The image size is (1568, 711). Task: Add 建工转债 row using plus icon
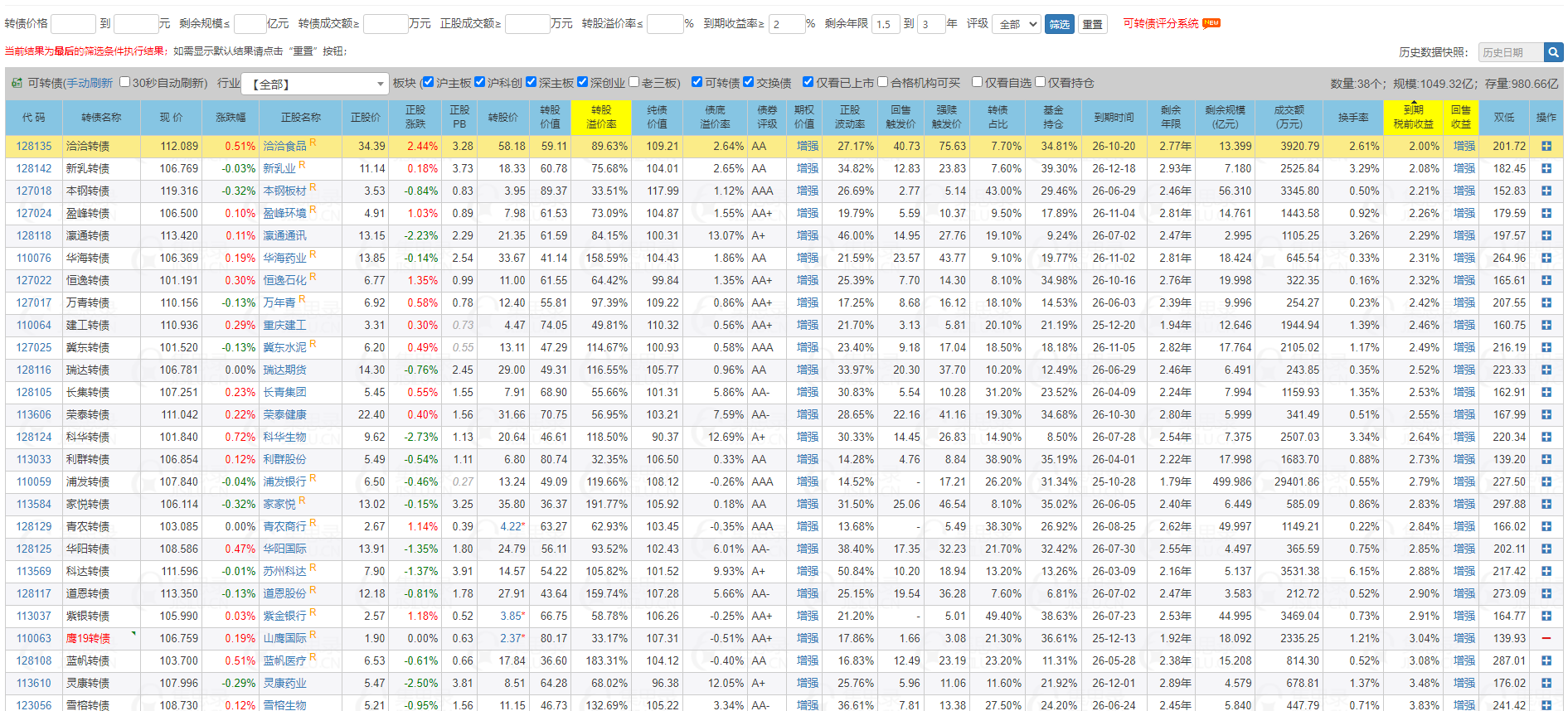pyautogui.click(x=1546, y=325)
